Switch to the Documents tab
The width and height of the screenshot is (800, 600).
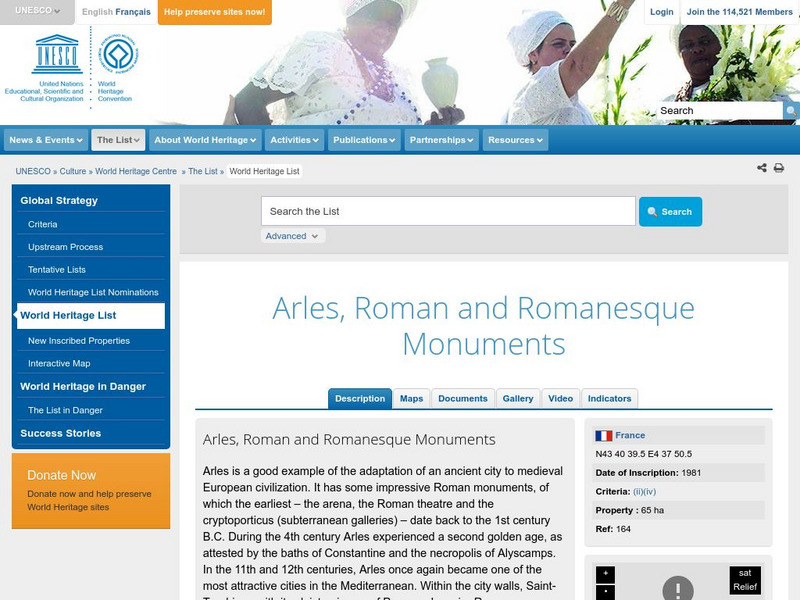pyautogui.click(x=463, y=398)
